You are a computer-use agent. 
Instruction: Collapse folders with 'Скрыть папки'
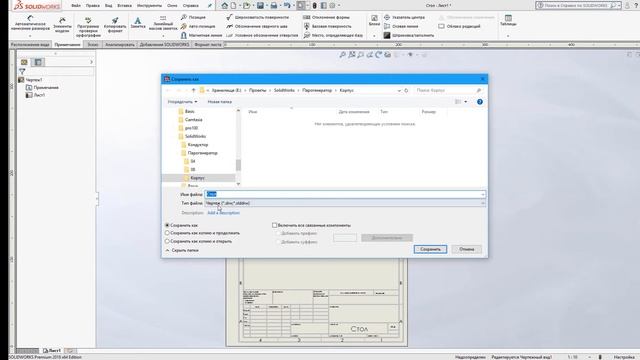point(182,250)
